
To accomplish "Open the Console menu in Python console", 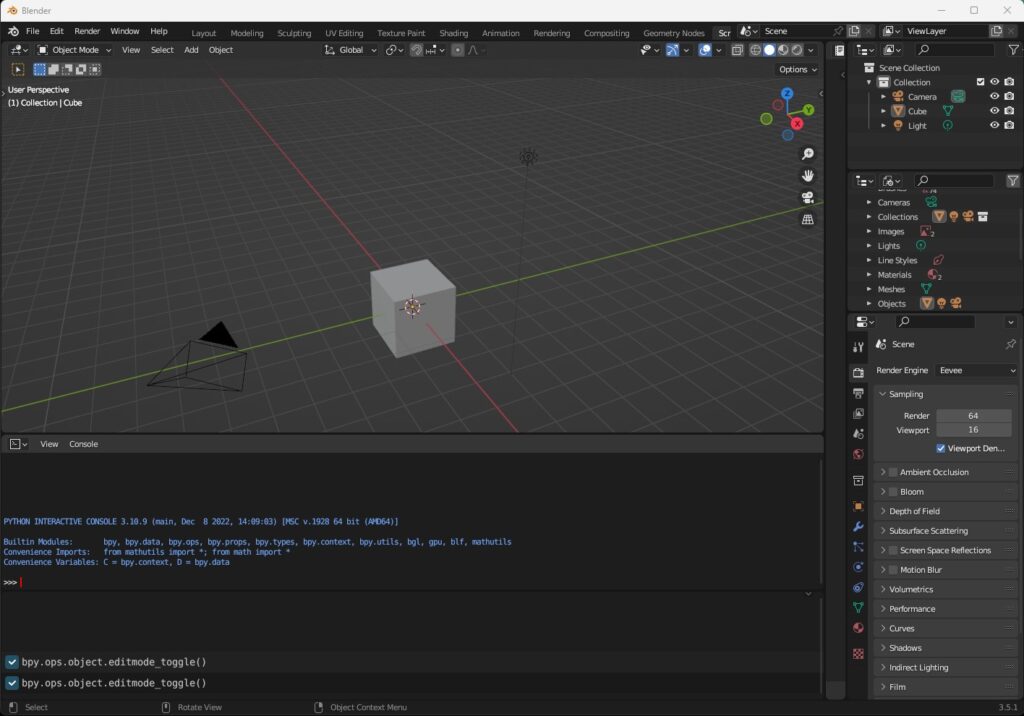I will [83, 444].
